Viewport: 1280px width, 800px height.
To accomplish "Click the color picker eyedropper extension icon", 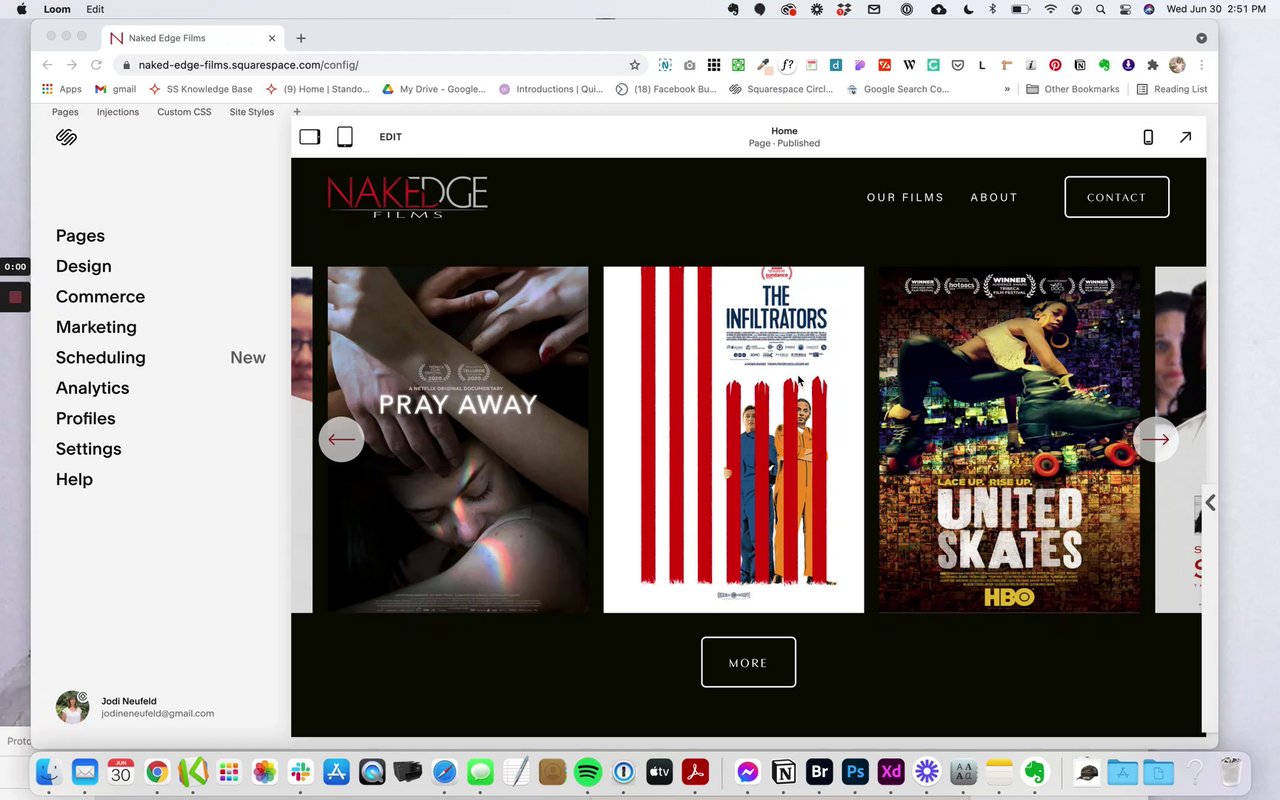I will point(763,65).
